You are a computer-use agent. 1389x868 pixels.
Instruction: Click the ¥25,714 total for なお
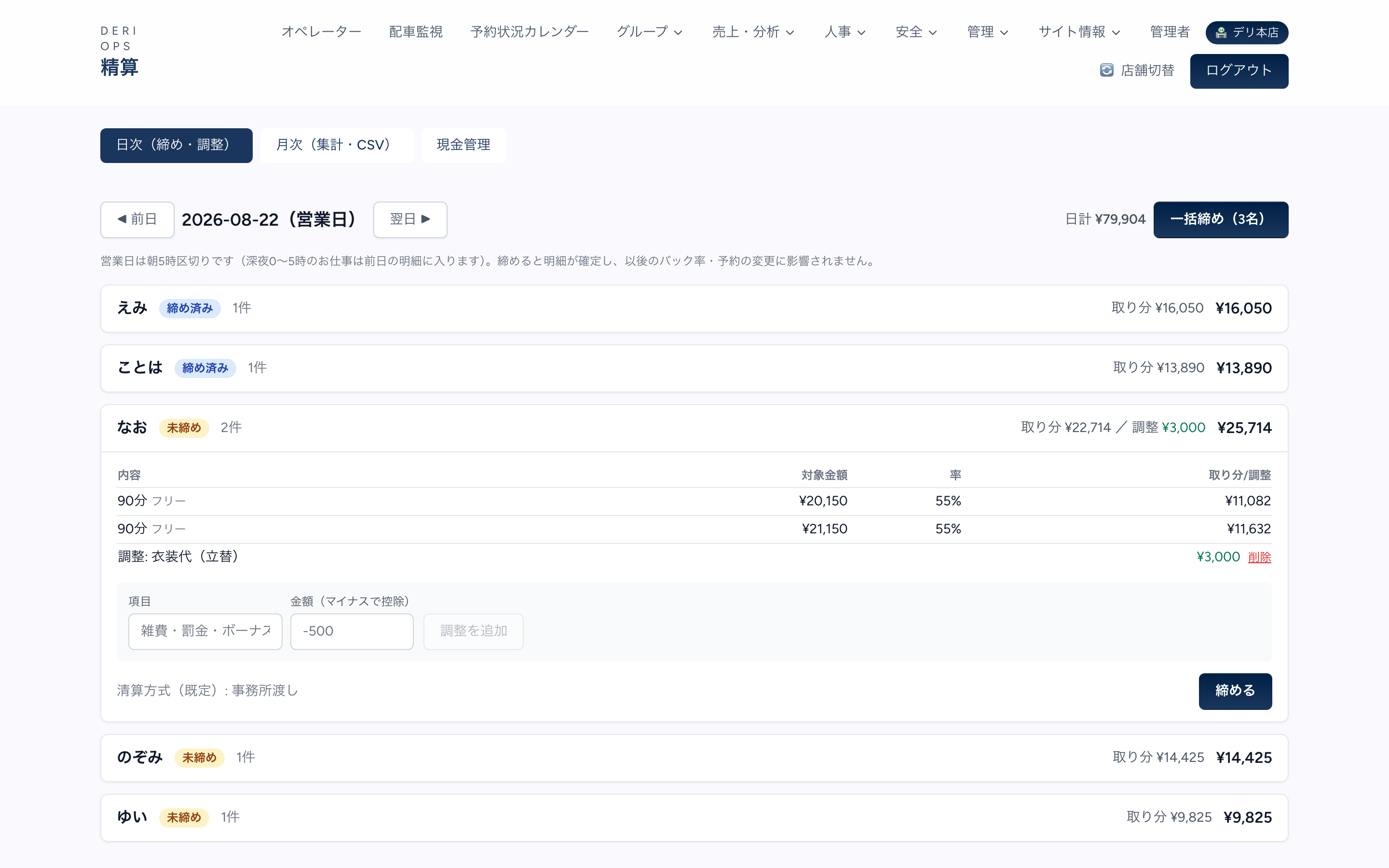1244,428
